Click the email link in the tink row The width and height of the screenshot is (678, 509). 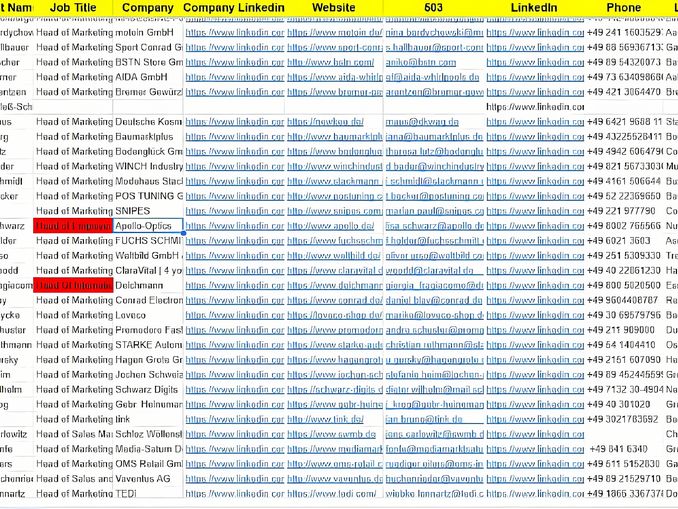(424, 419)
